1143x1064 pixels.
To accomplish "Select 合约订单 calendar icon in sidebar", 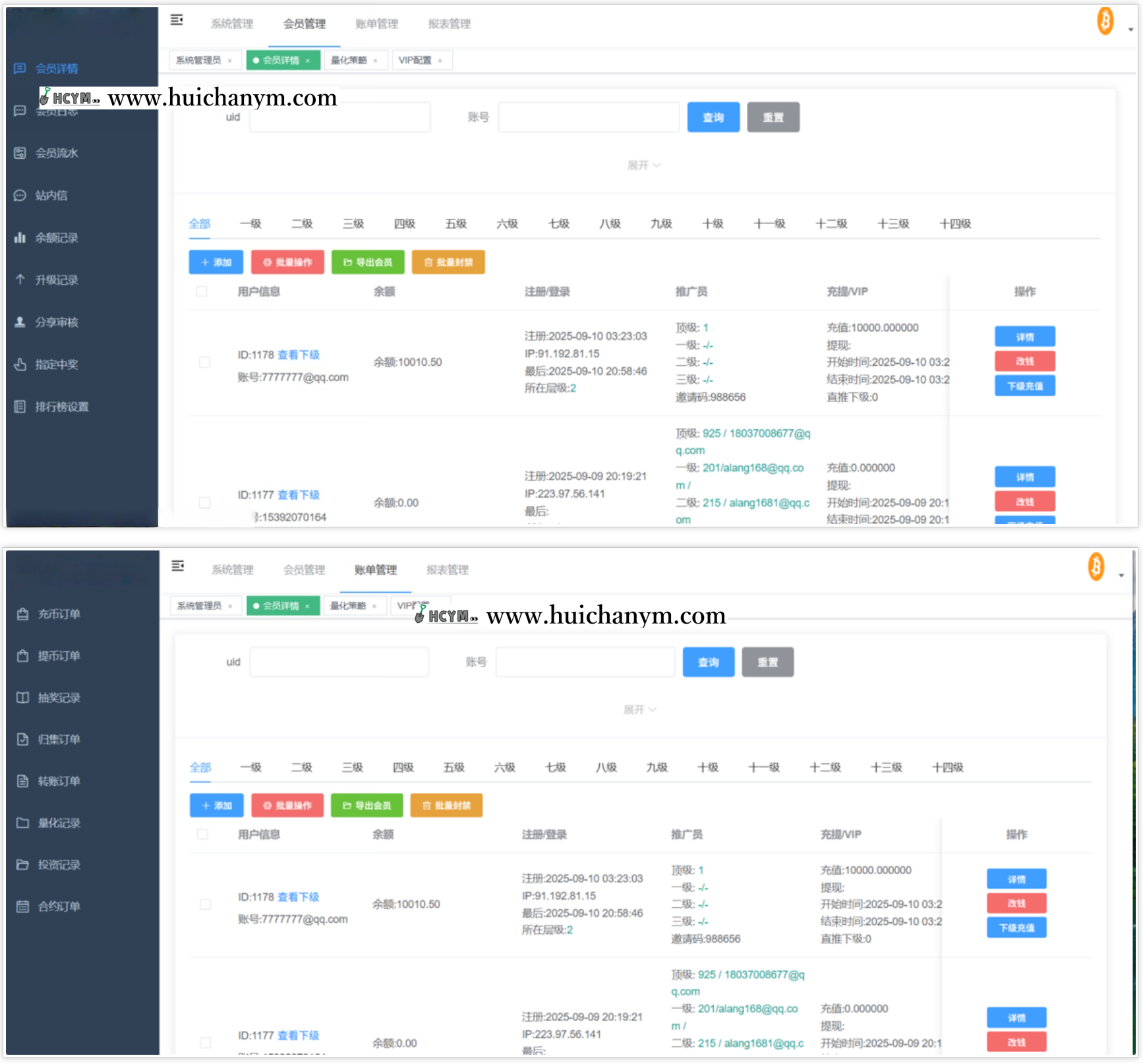I will click(22, 906).
